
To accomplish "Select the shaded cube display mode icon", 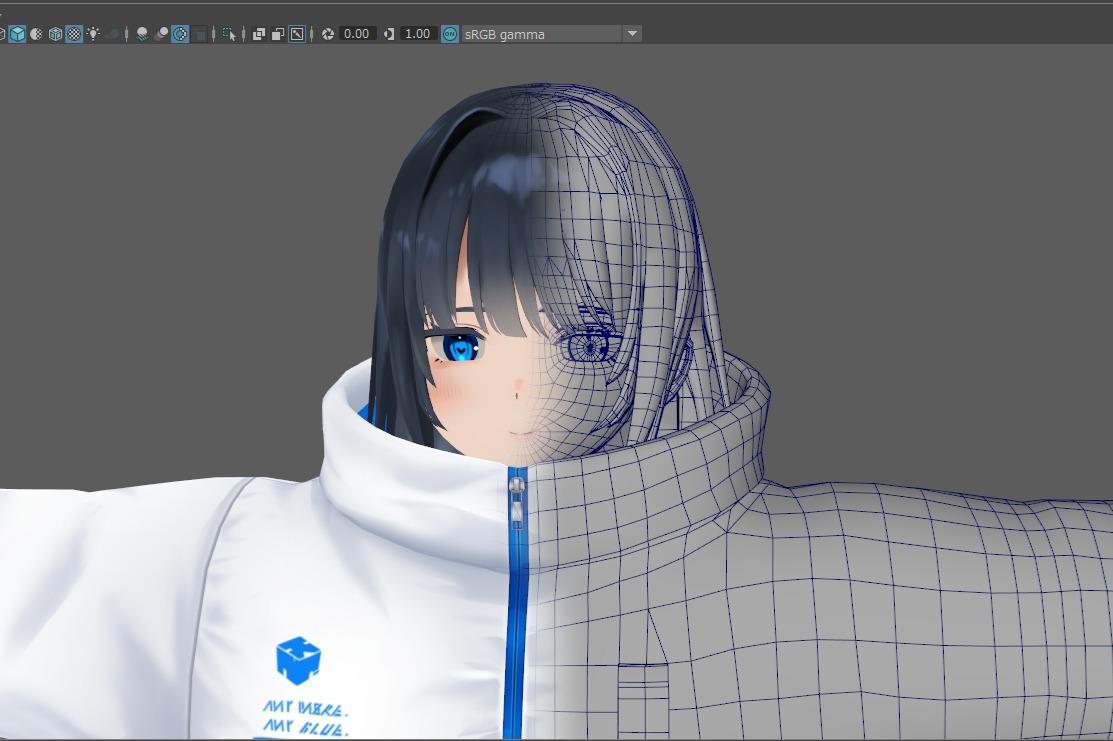I will [17, 33].
